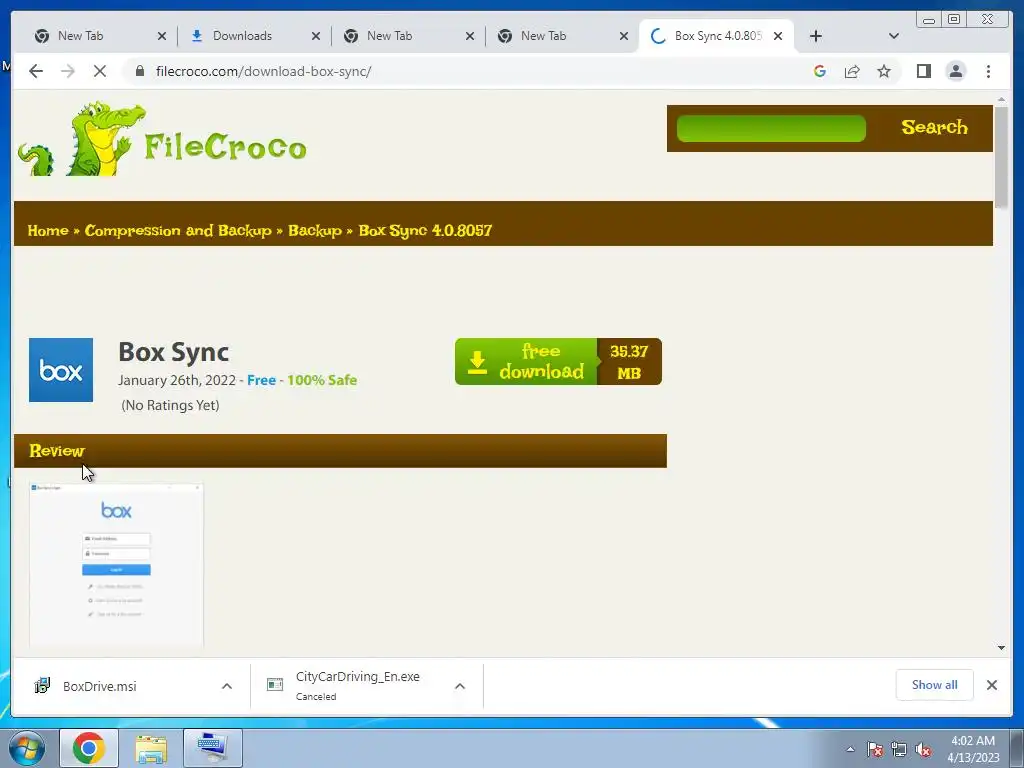Click the 100% Safe label
The height and width of the screenshot is (768, 1024).
coord(322,380)
